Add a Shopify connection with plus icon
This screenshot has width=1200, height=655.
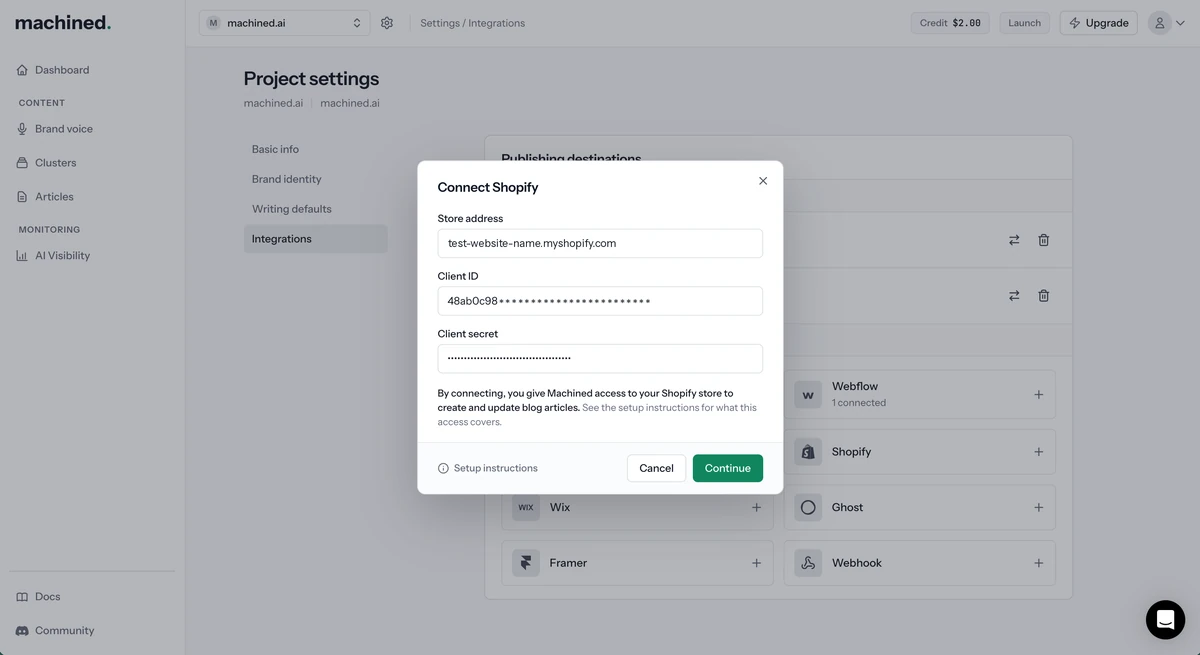1038,452
